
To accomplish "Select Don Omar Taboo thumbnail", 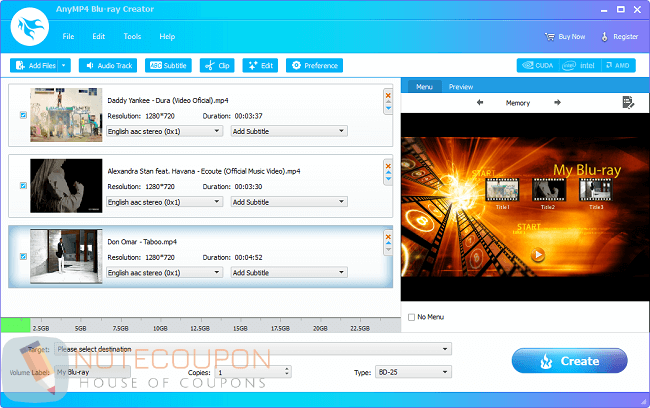I will 66,256.
